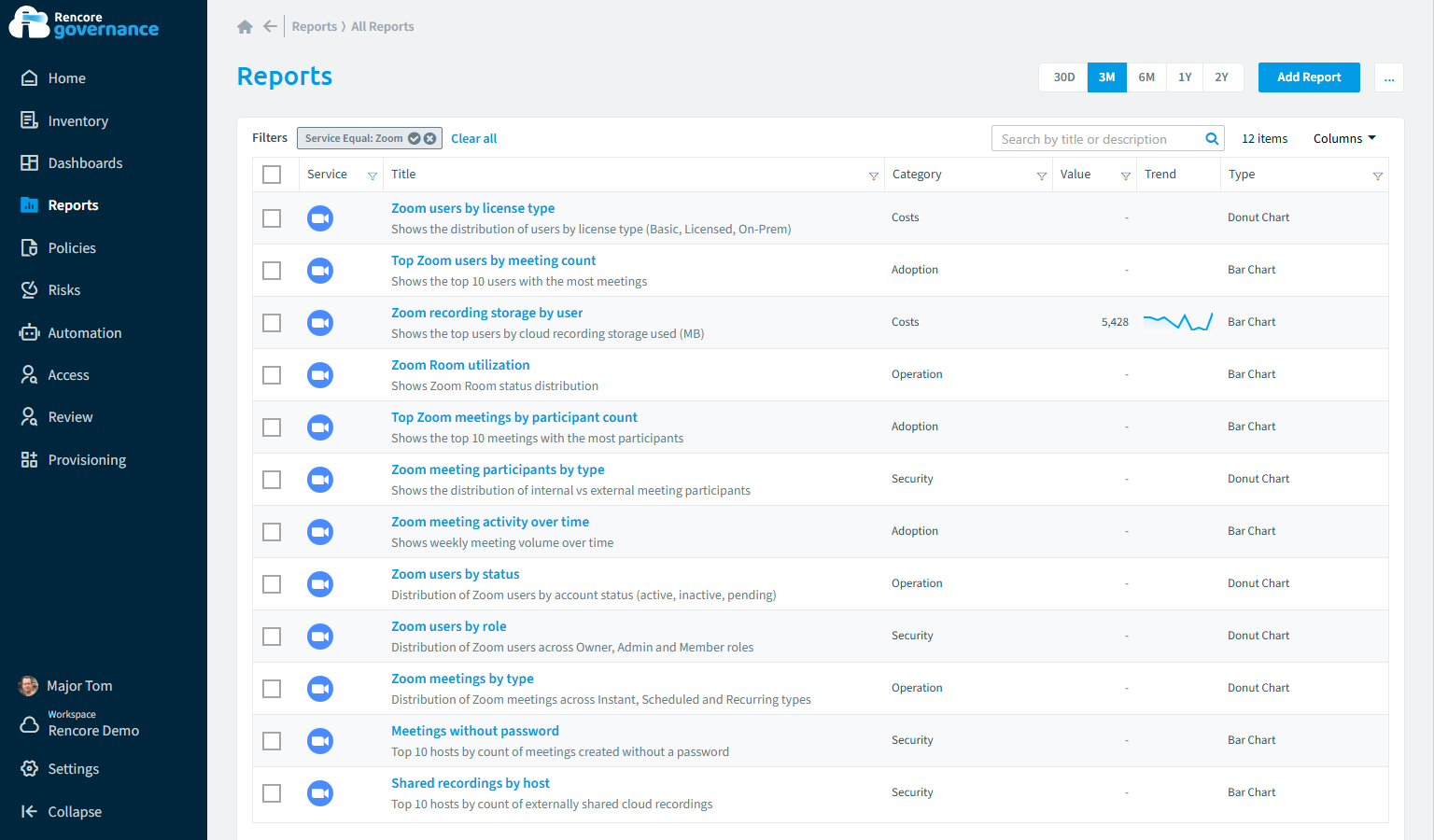Select the 1Y time range
This screenshot has height=840, width=1434.
click(x=1185, y=77)
